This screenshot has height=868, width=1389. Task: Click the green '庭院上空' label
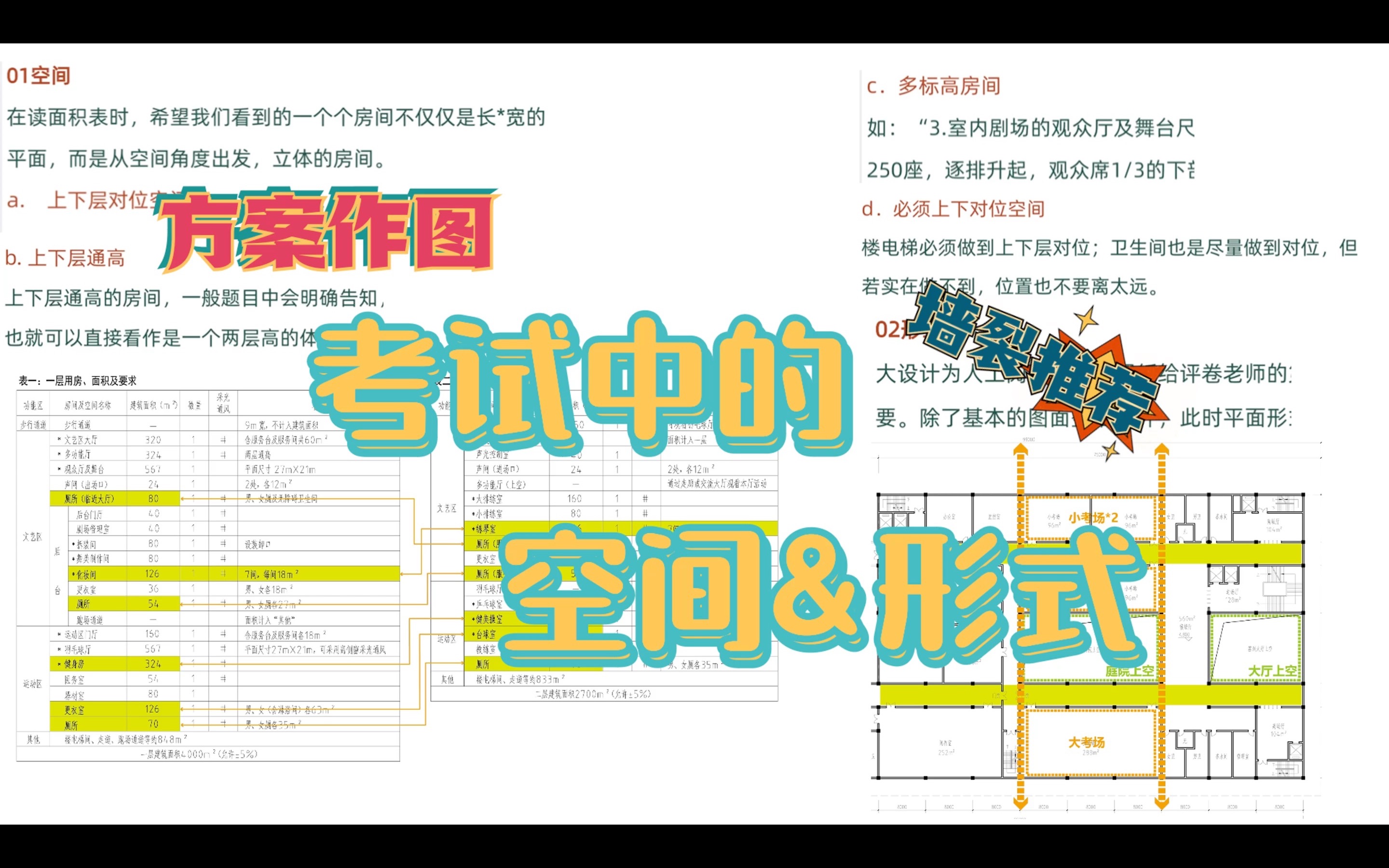point(1130,671)
